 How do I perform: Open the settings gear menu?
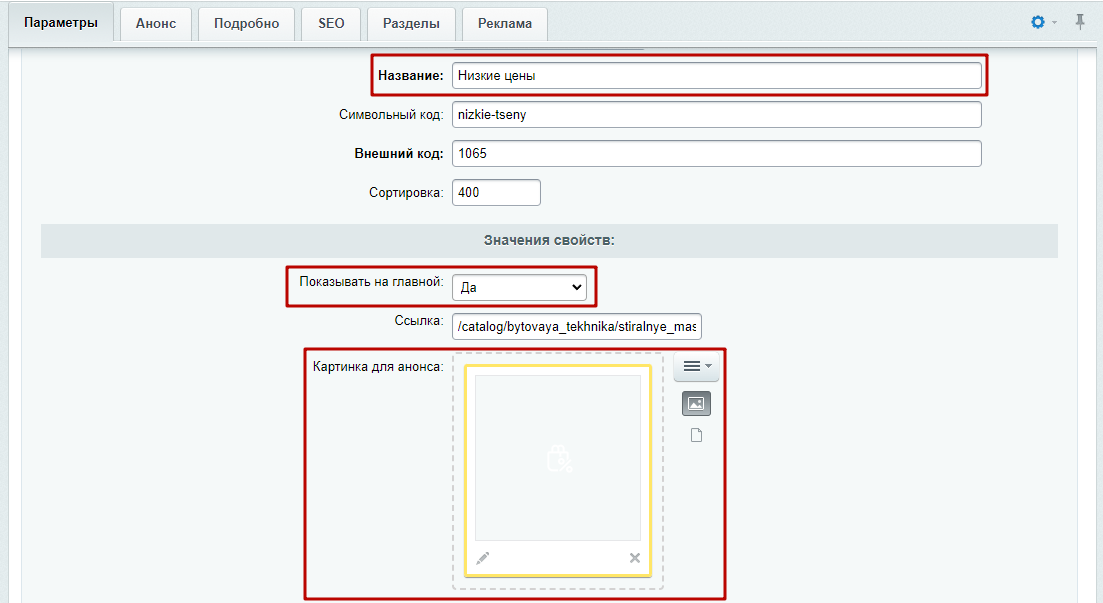tap(1038, 23)
